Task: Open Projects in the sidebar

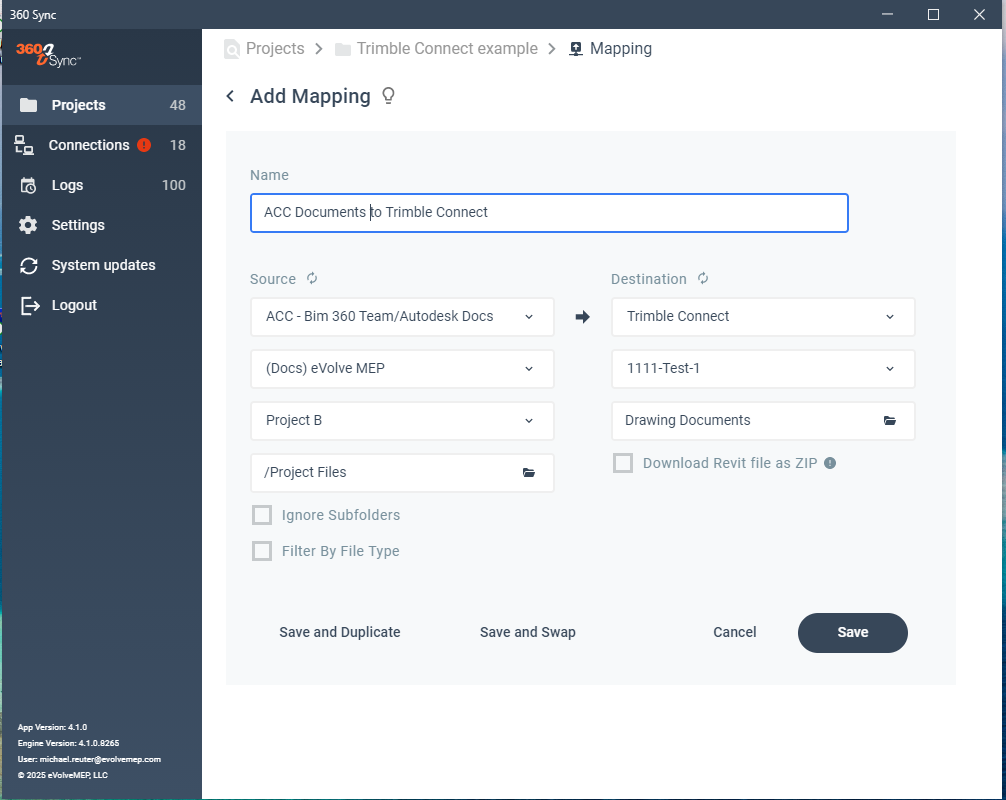Action: [x=102, y=105]
